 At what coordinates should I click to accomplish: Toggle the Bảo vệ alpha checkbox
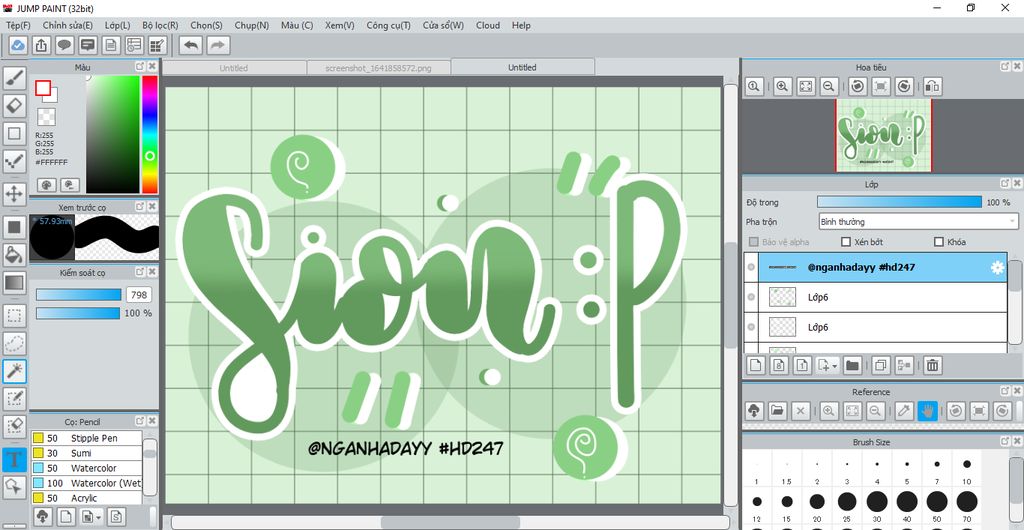tap(753, 242)
